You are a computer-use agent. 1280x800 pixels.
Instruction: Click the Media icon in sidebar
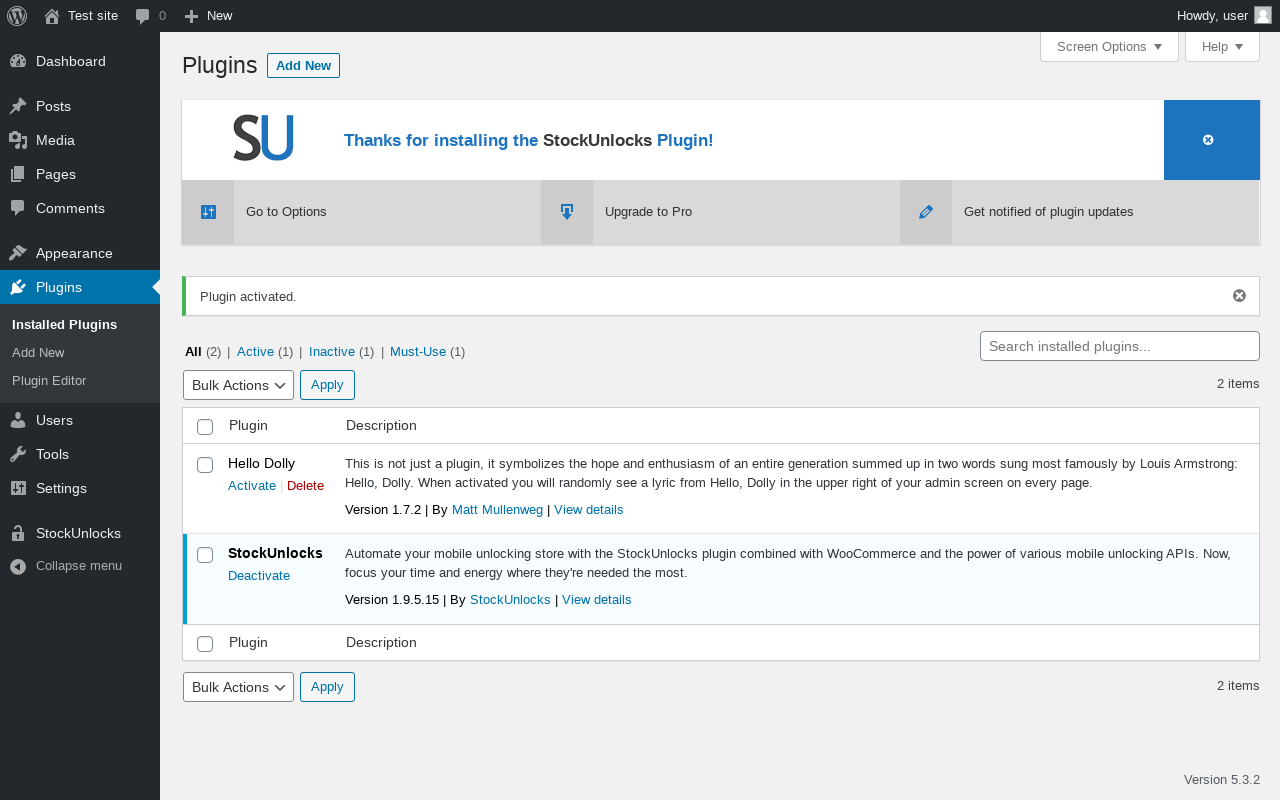click(x=18, y=140)
